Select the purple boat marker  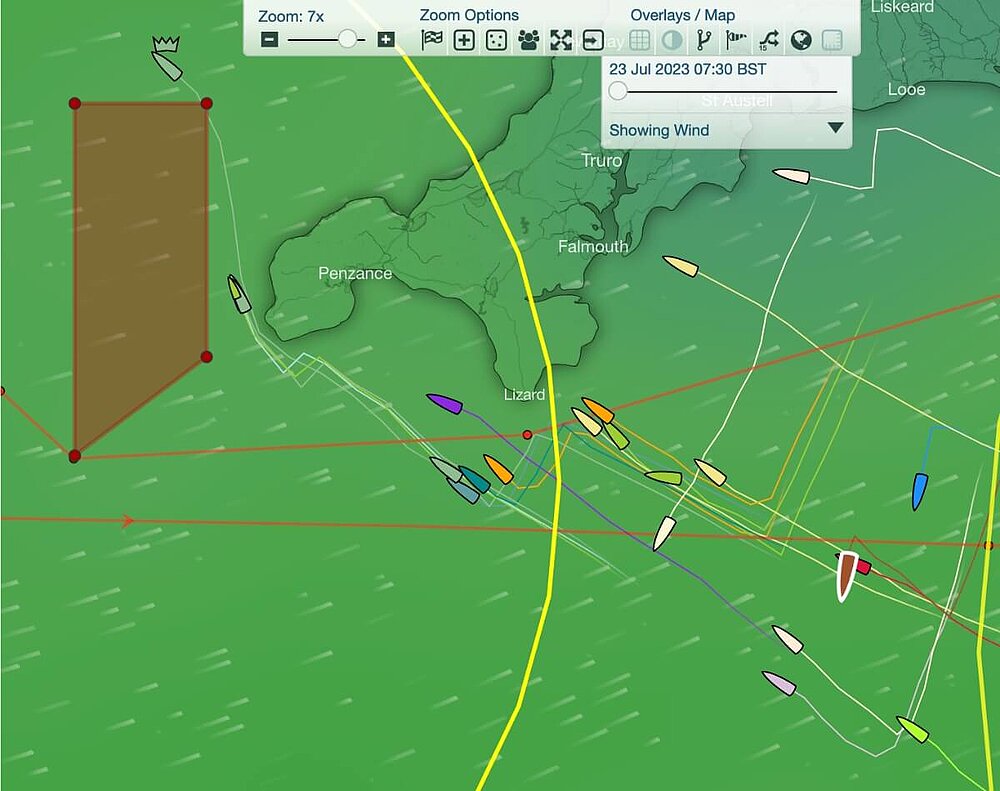click(445, 404)
